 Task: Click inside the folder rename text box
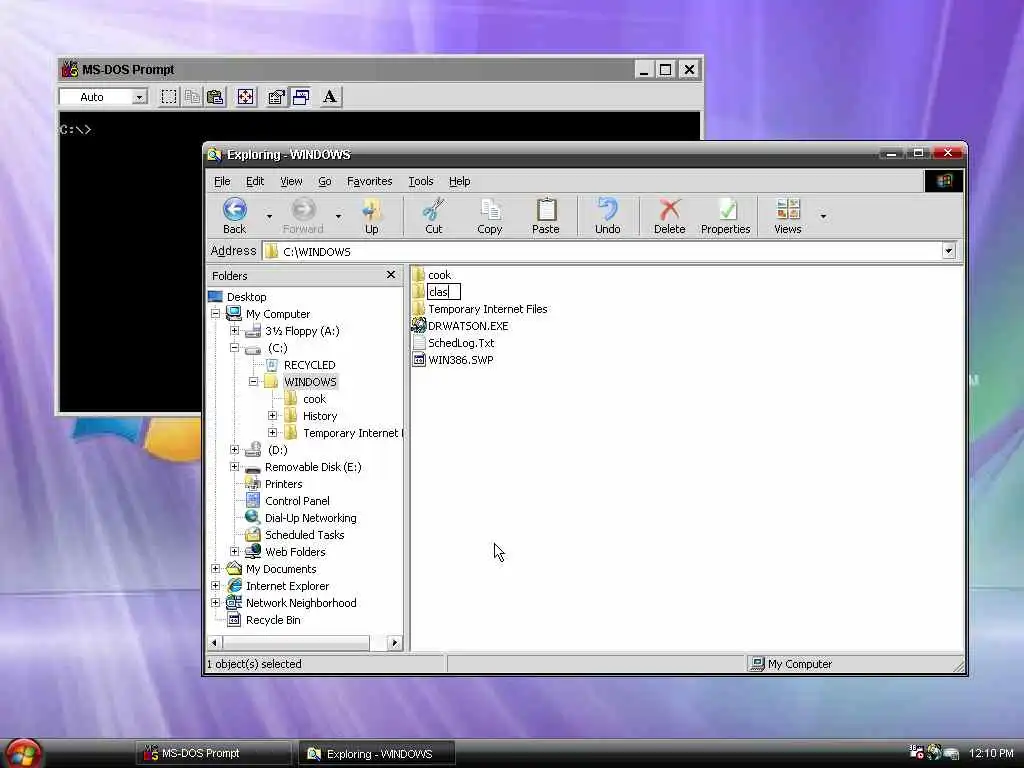(x=443, y=292)
